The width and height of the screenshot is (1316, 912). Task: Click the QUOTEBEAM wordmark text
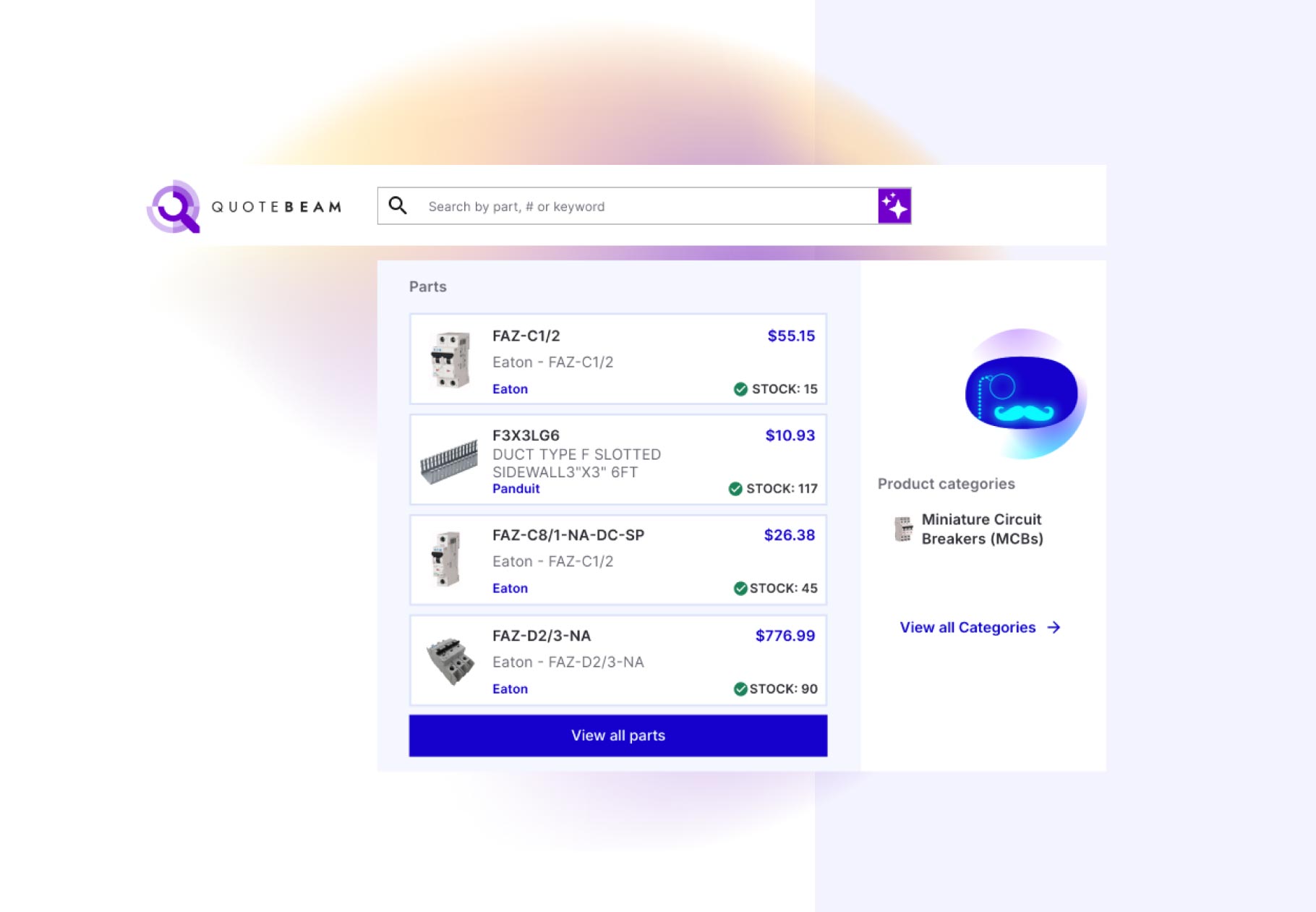[276, 207]
